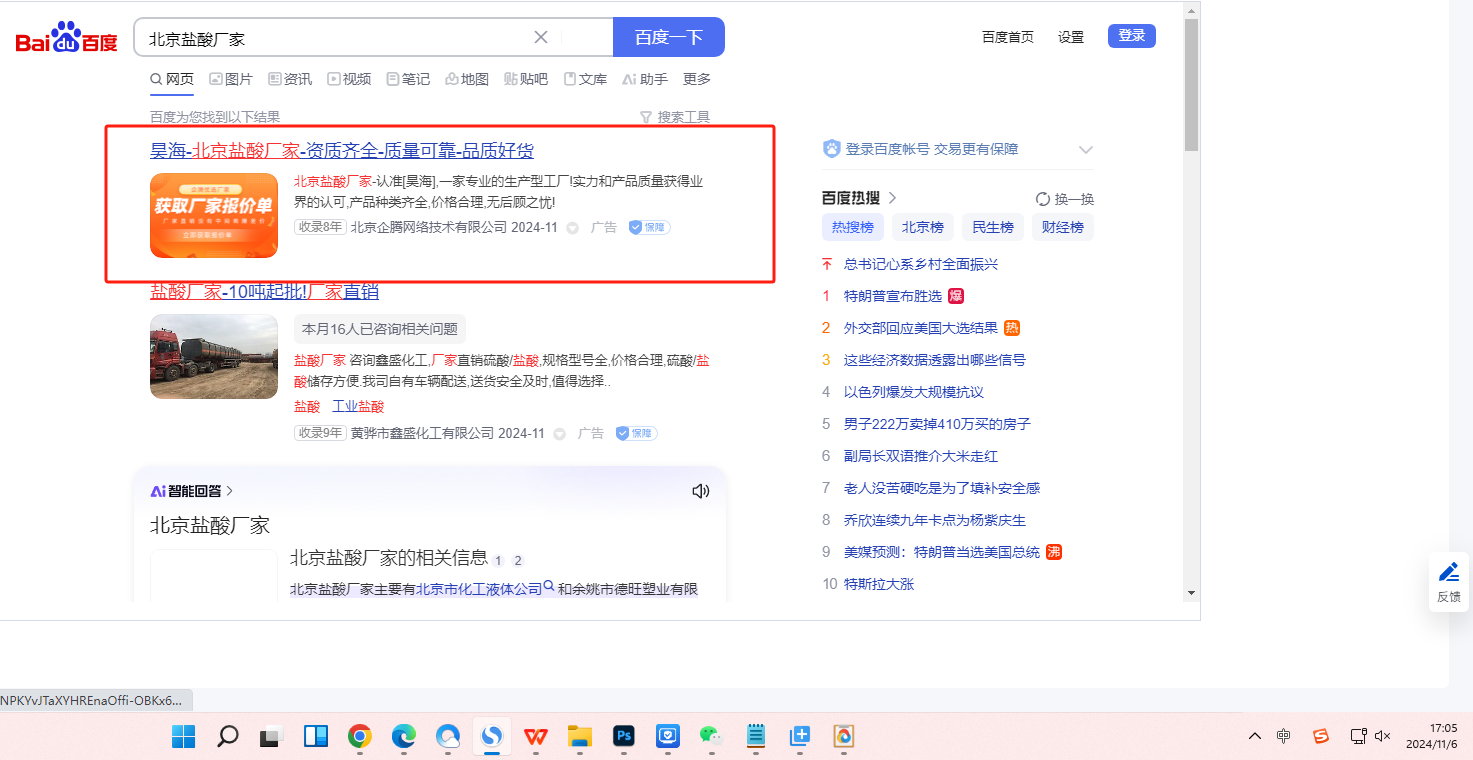
Task: Show hidden system tray icons
Action: tap(1254, 736)
